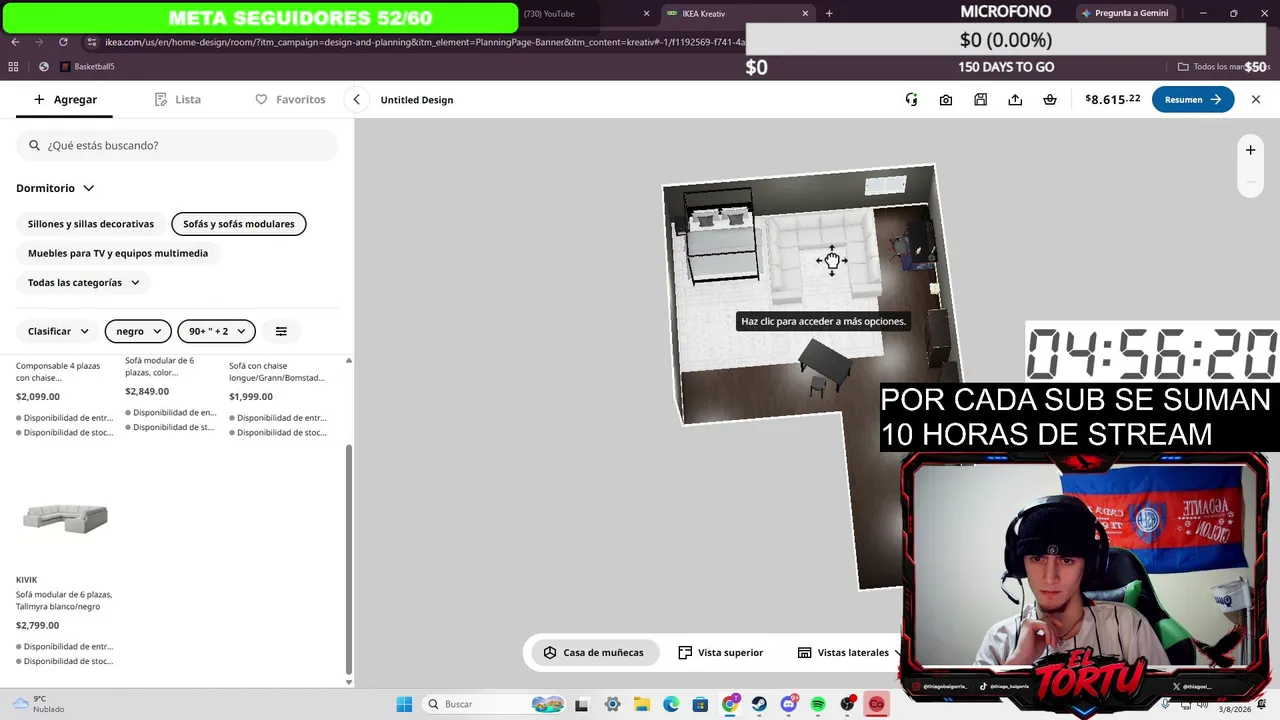Image resolution: width=1280 pixels, height=720 pixels.
Task: Open Spotify from the taskbar
Action: point(818,704)
